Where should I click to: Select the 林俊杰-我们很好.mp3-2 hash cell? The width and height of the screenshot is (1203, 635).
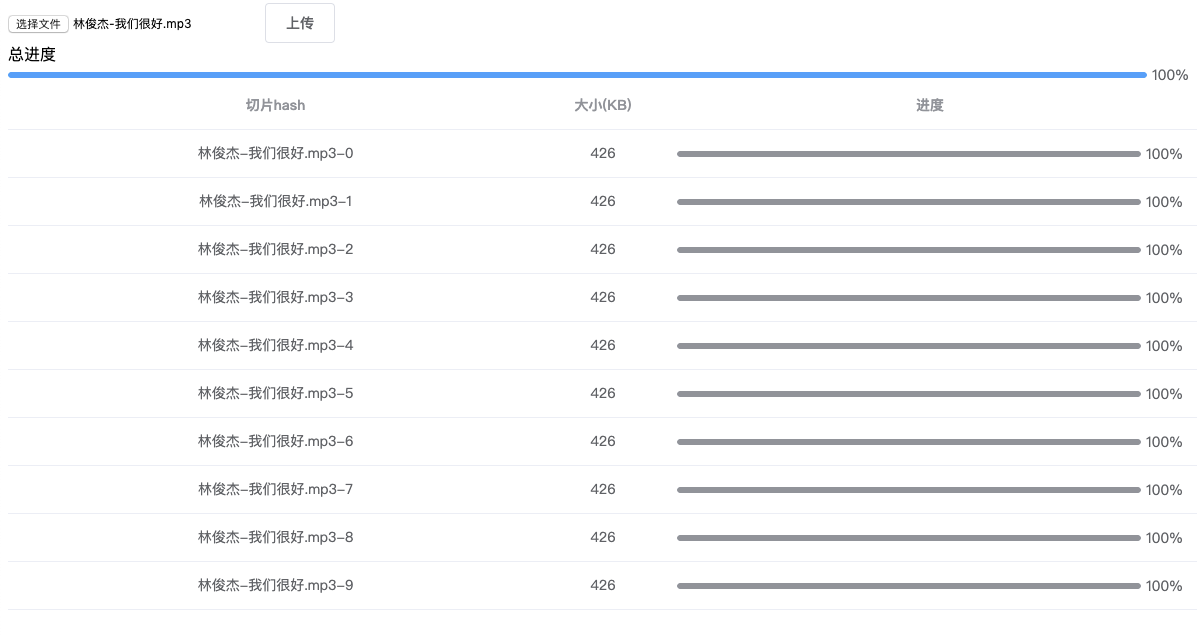tap(275, 250)
